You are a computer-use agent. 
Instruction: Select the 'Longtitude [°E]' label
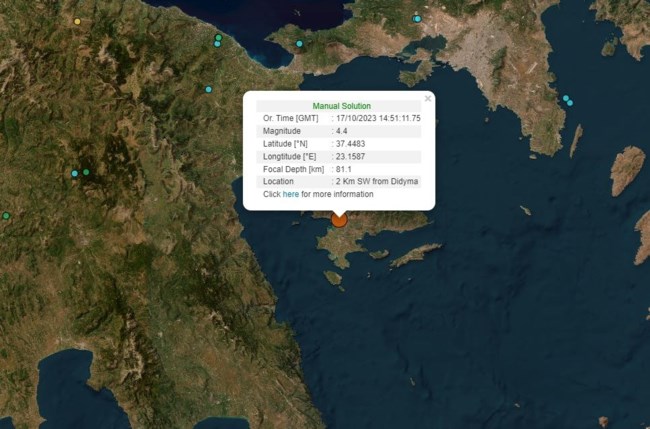pyautogui.click(x=289, y=157)
